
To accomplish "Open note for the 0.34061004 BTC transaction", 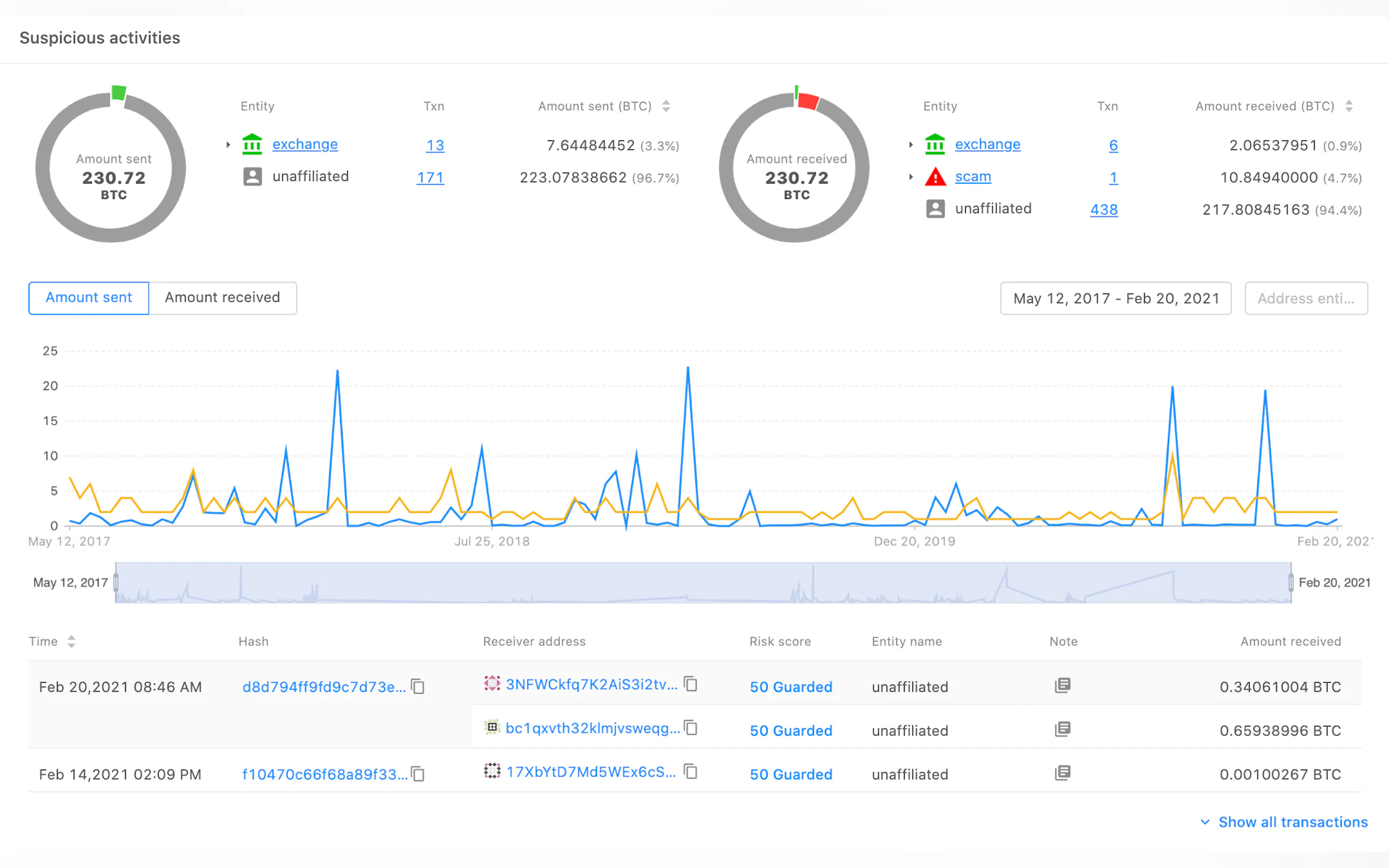I will coord(1063,685).
